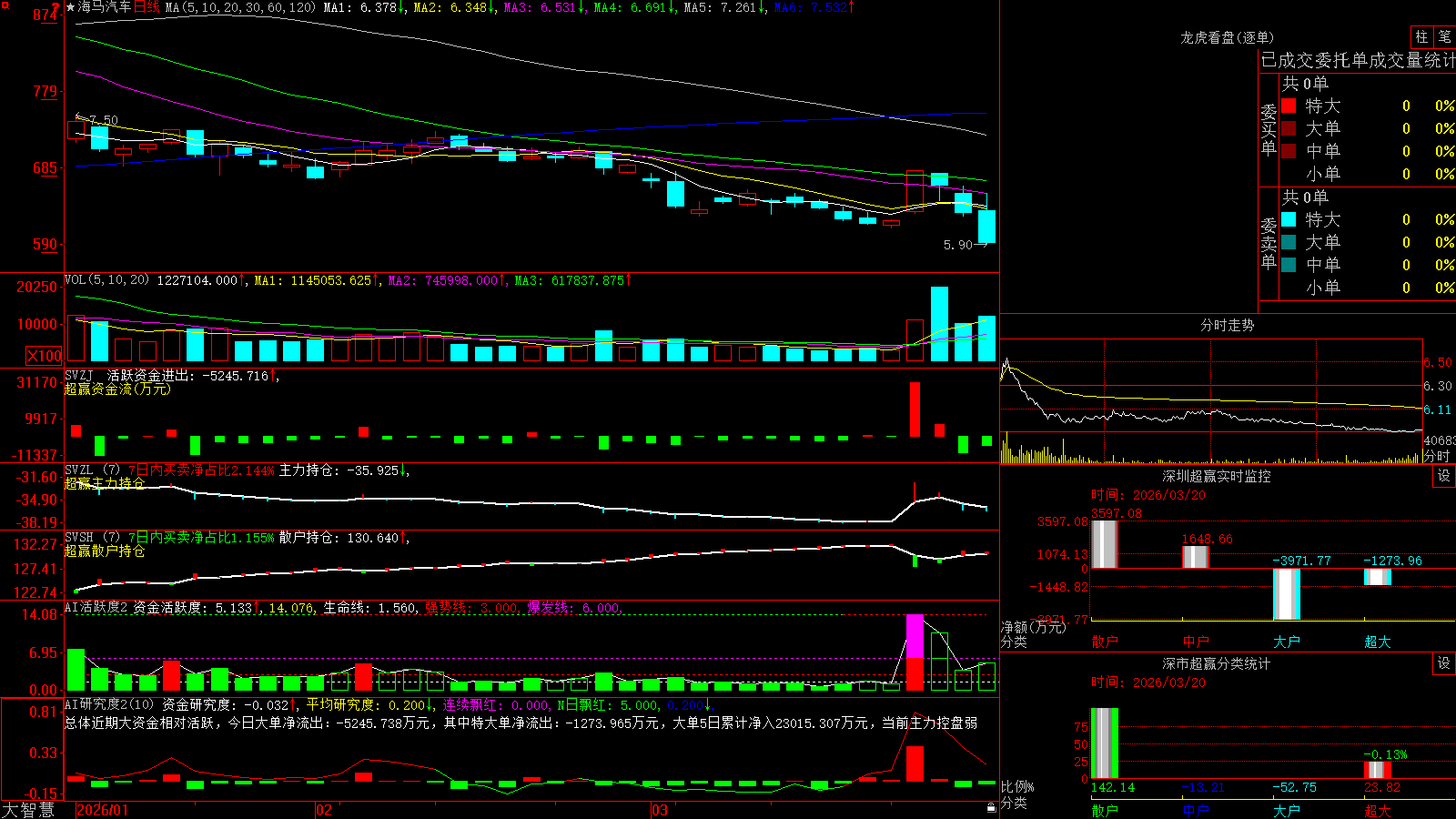1456x819 pixels.
Task: Click the 大智慧 logo label
Action: 28,810
